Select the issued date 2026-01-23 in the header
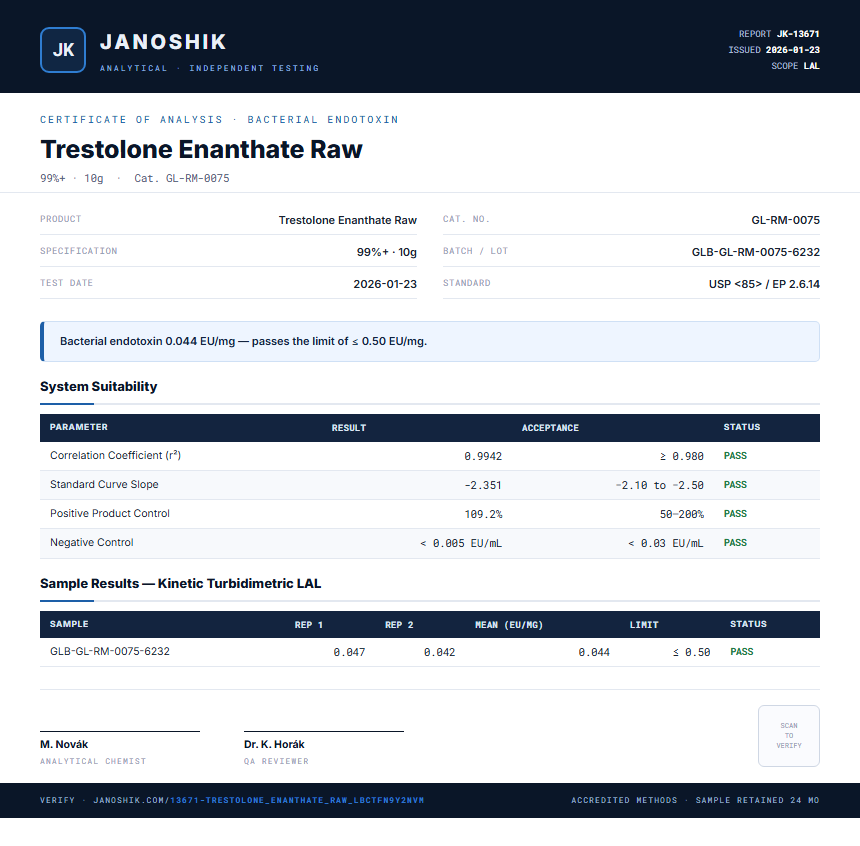Viewport: 860px width, 846px height. tap(793, 50)
